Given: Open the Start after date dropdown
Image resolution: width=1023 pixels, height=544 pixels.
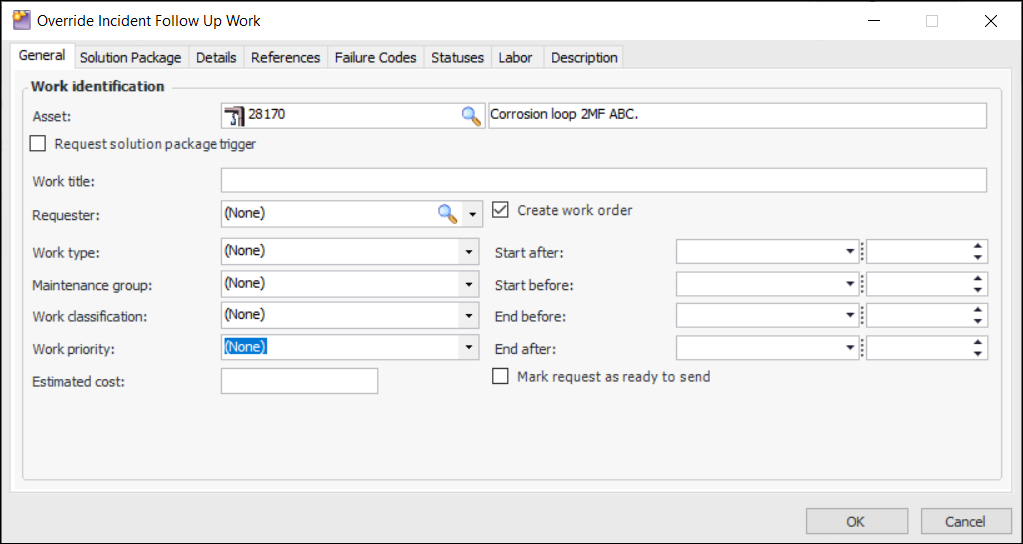Looking at the screenshot, I should [850, 252].
